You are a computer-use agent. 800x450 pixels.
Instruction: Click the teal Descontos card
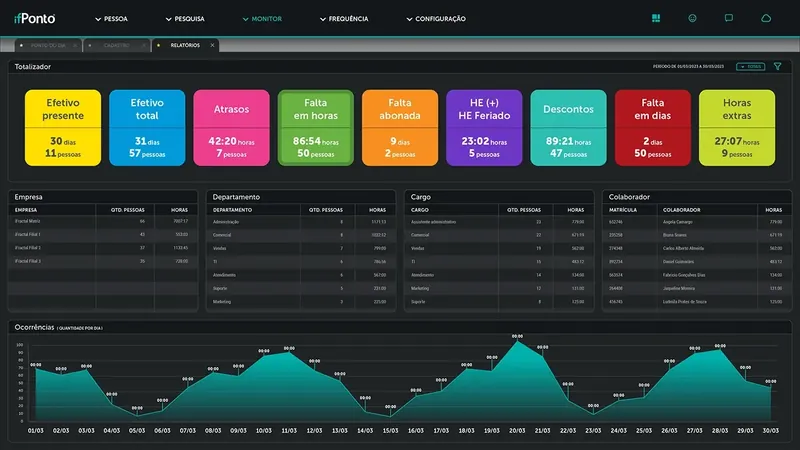click(568, 128)
